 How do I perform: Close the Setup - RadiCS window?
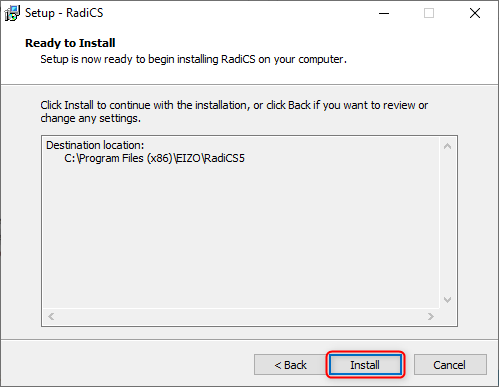pos(475,13)
